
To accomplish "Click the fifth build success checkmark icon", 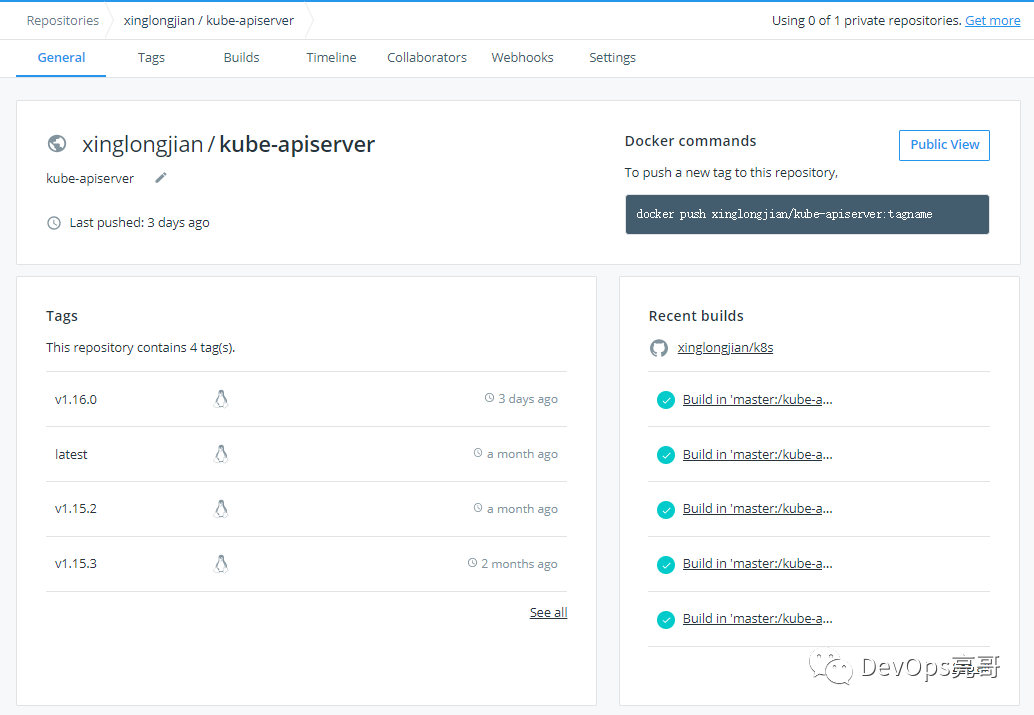I will [666, 619].
